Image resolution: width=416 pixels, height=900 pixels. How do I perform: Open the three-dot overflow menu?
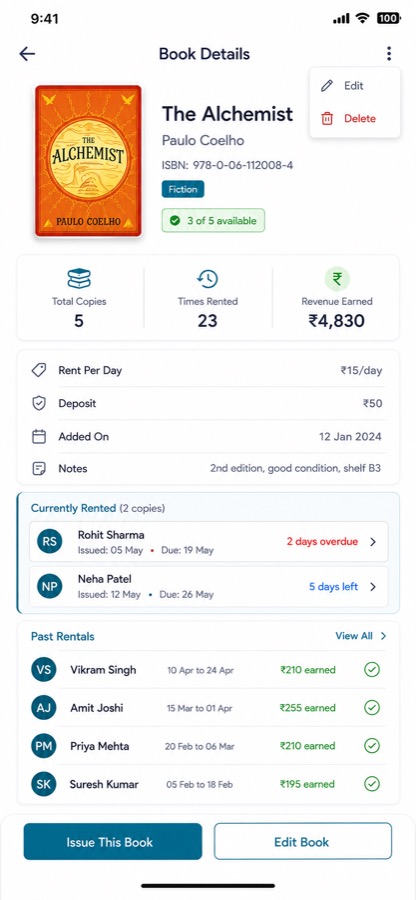[389, 54]
